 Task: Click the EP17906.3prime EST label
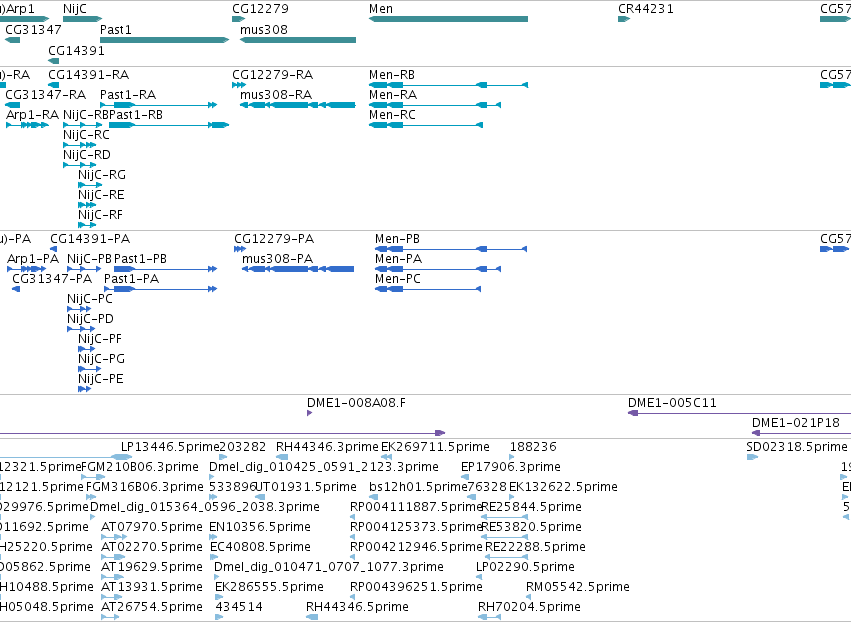tap(511, 467)
